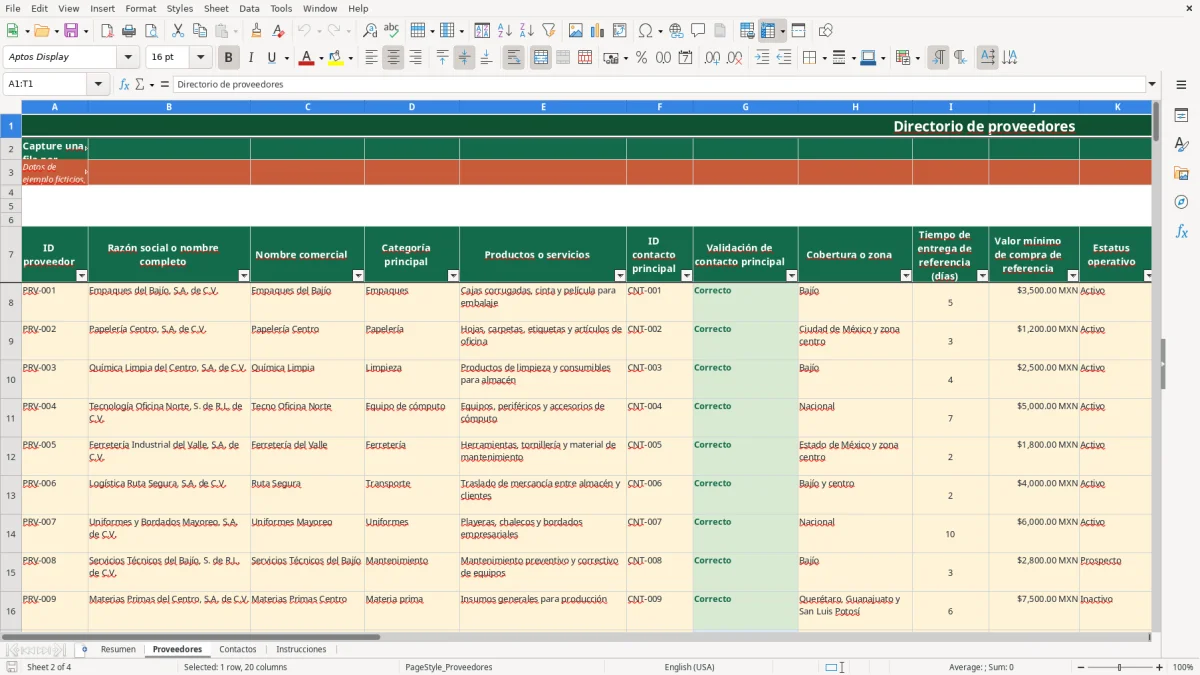Viewport: 1200px width, 675px height.
Task: Click the Name Box showing A1:T1
Action: tap(46, 84)
